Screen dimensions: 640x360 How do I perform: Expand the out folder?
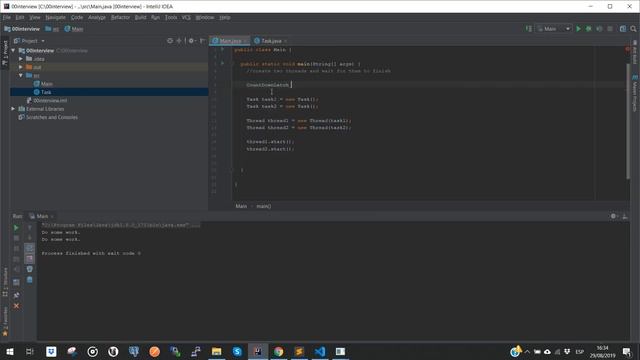click(21, 67)
